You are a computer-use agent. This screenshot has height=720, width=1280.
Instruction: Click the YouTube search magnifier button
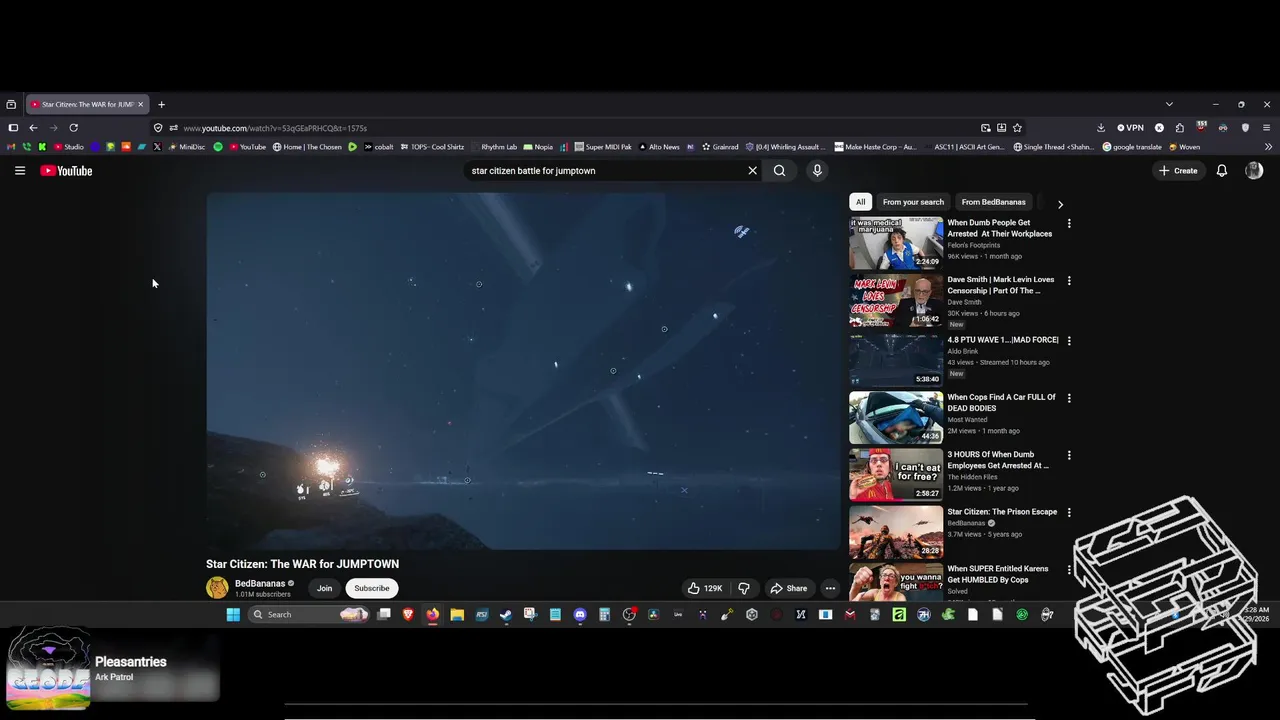coord(780,171)
